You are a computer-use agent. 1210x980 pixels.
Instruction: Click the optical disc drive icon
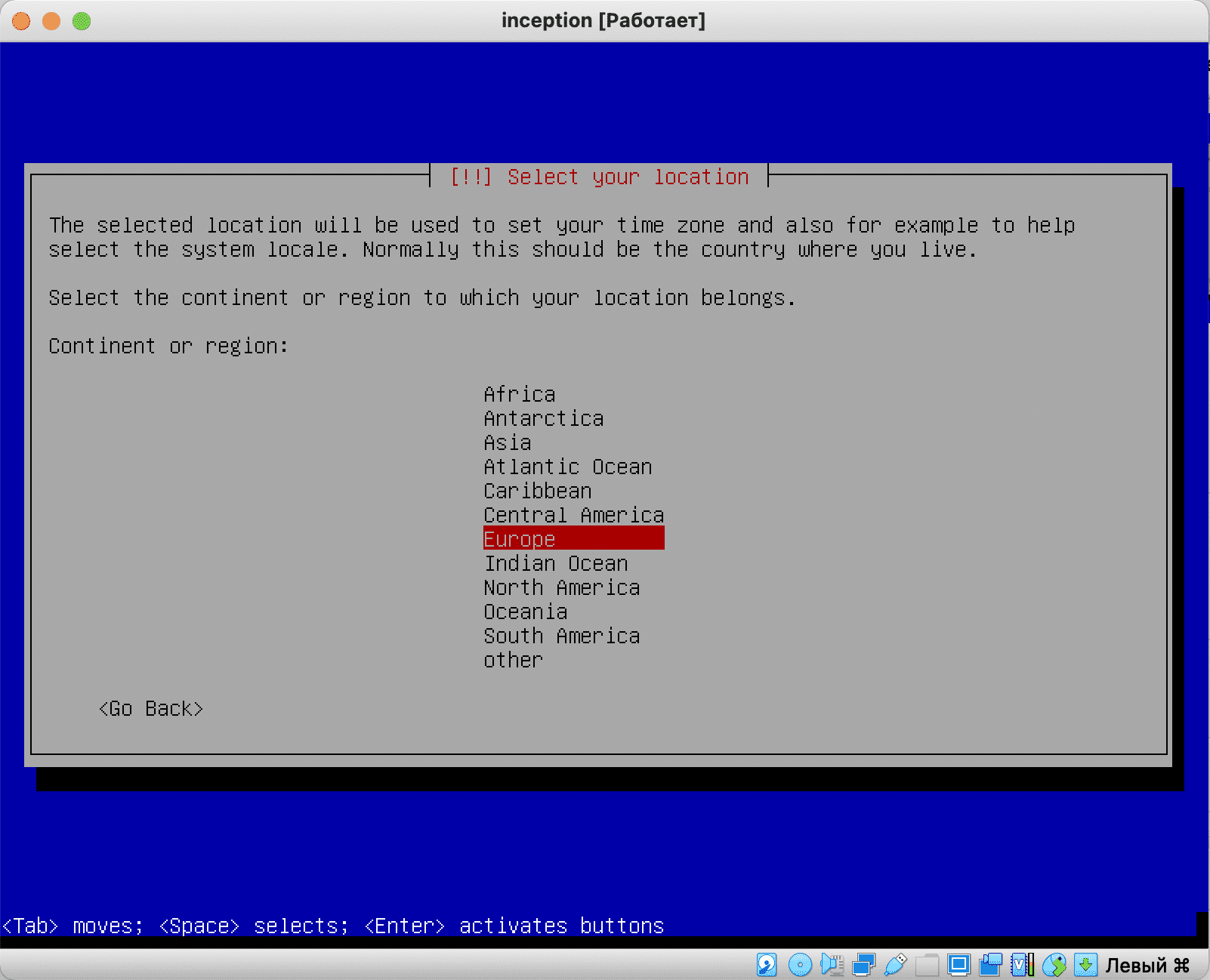(800, 964)
